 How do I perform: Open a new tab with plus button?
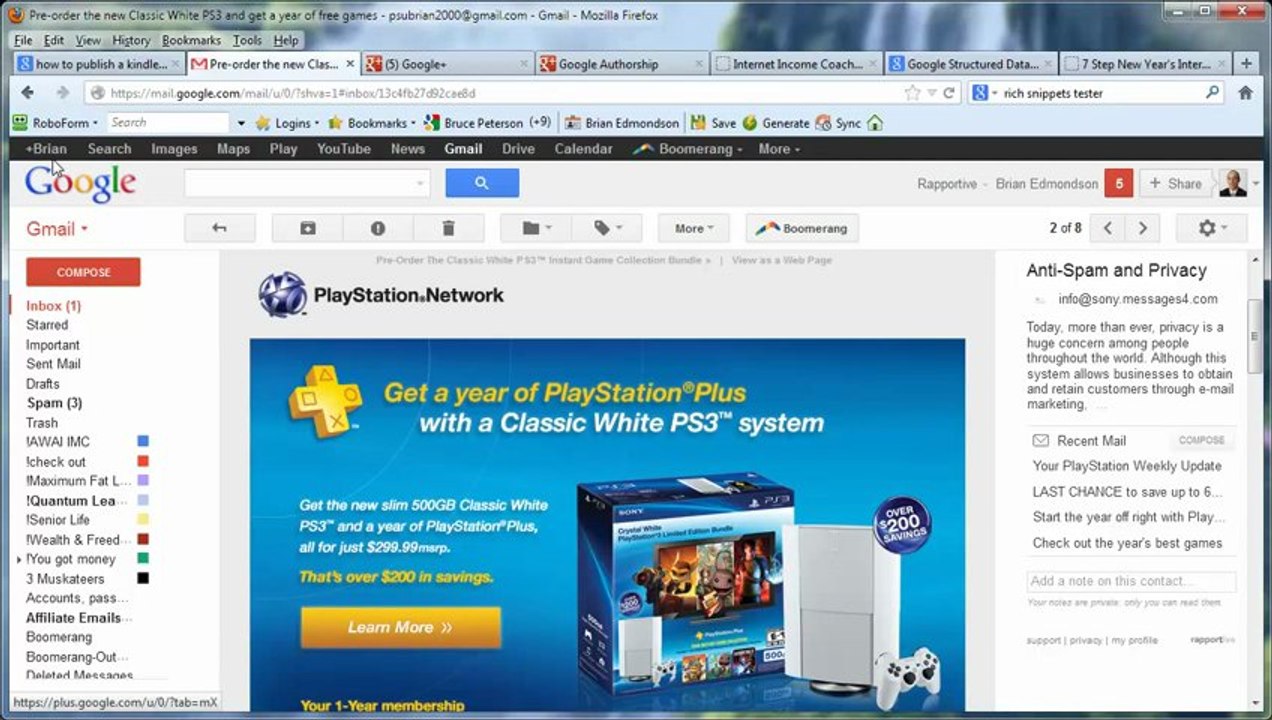pos(1246,64)
